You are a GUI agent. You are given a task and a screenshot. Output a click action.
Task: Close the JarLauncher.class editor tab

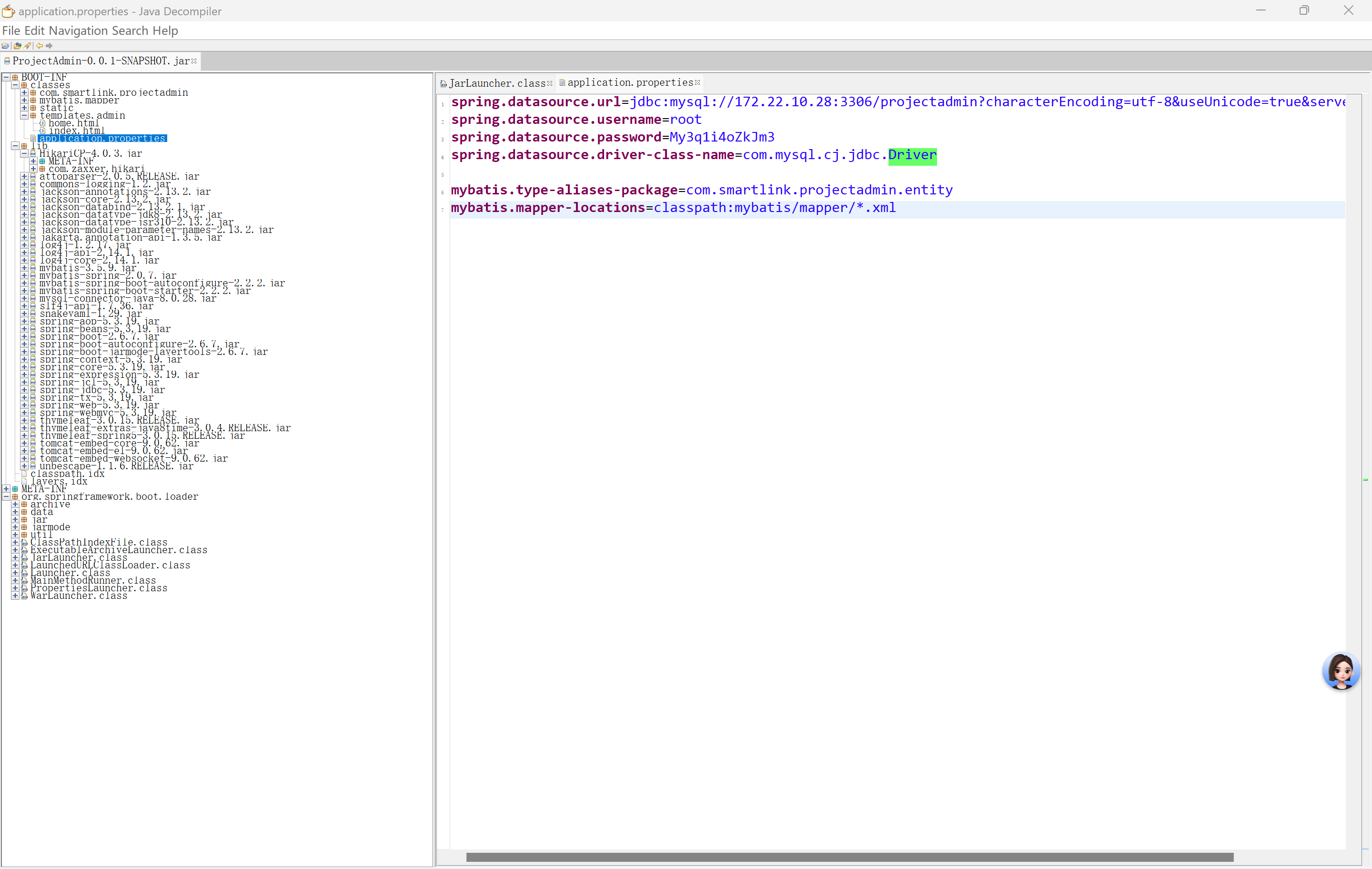point(550,83)
